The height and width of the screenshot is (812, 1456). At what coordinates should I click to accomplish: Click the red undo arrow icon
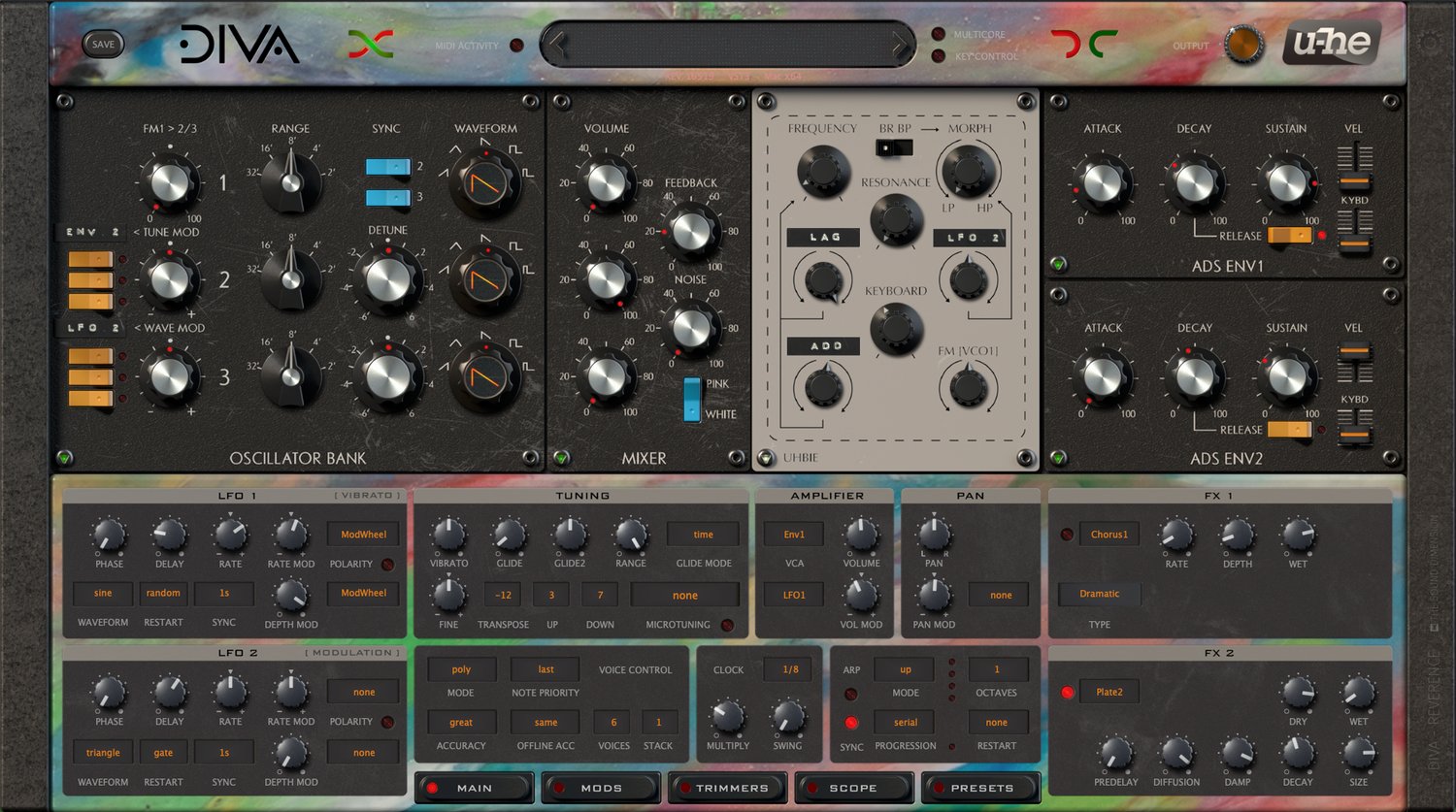(1066, 45)
